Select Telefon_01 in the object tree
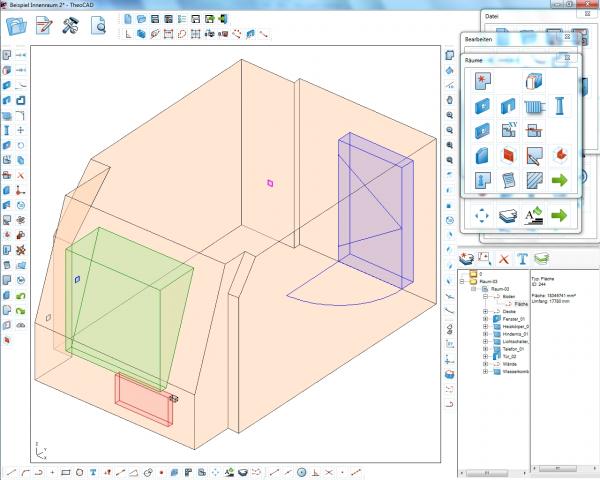This screenshot has width=600, height=480. 511,351
